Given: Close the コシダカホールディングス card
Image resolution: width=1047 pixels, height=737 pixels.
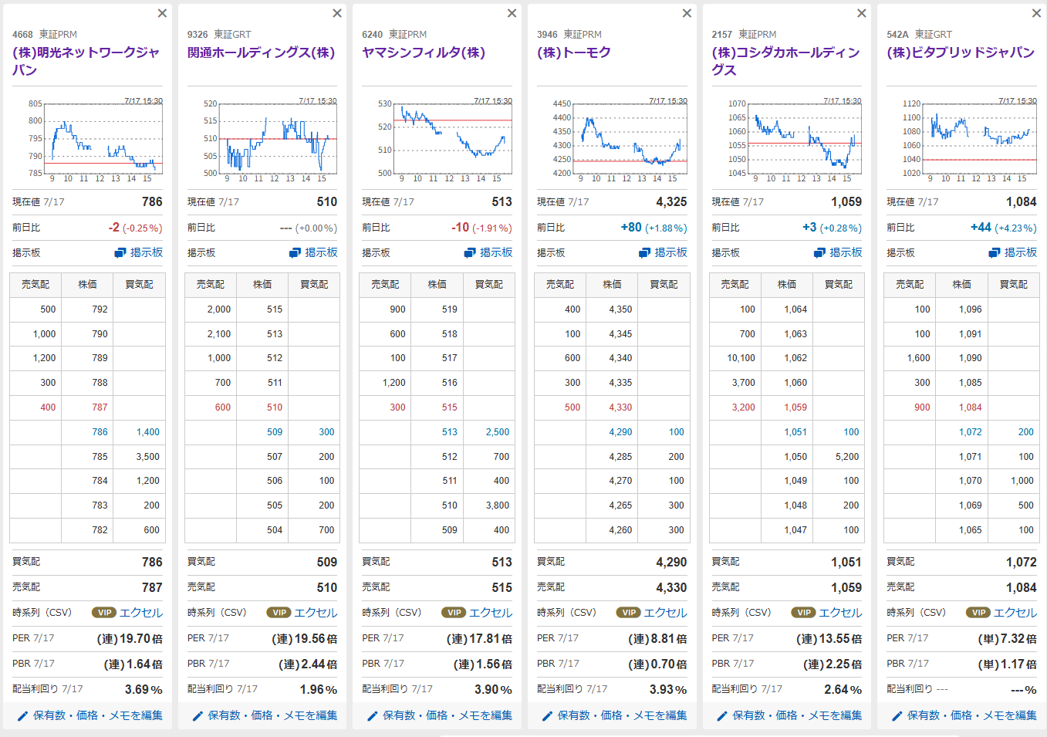Looking at the screenshot, I should 862,13.
